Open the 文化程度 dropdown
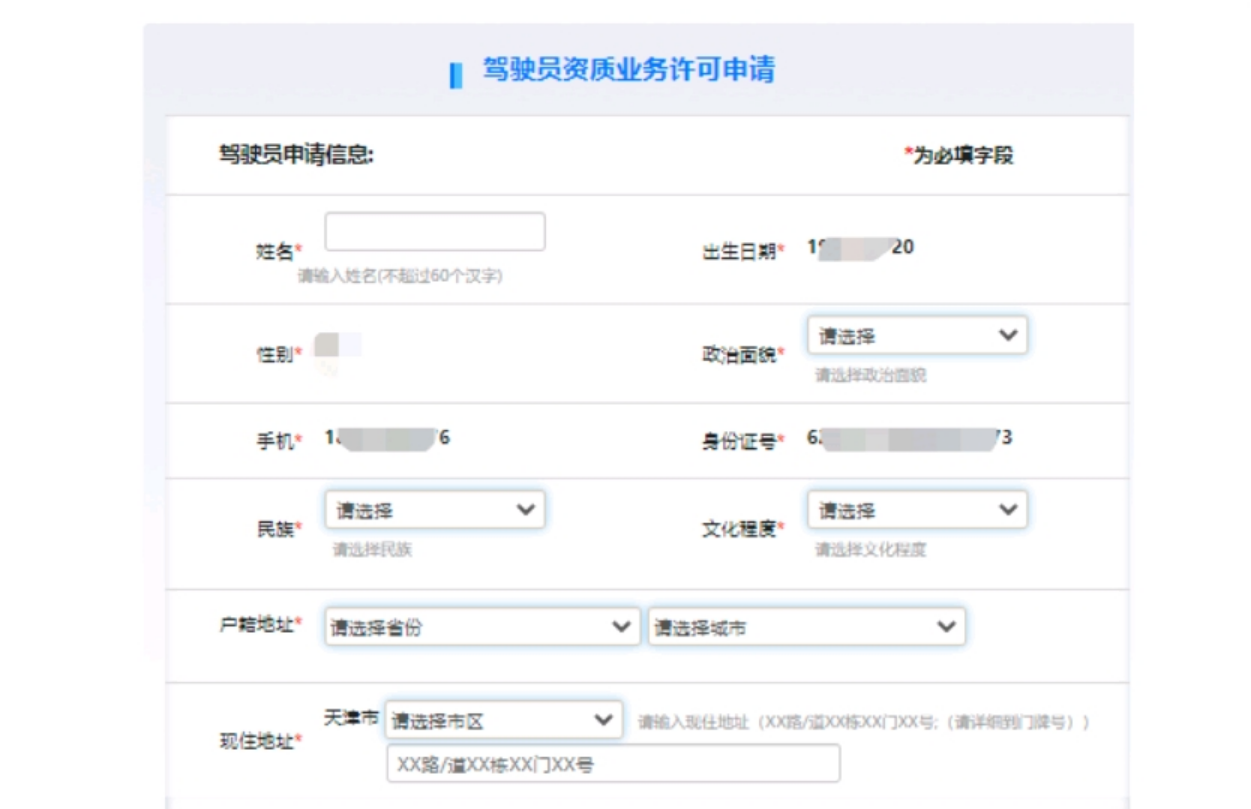 (x=916, y=510)
